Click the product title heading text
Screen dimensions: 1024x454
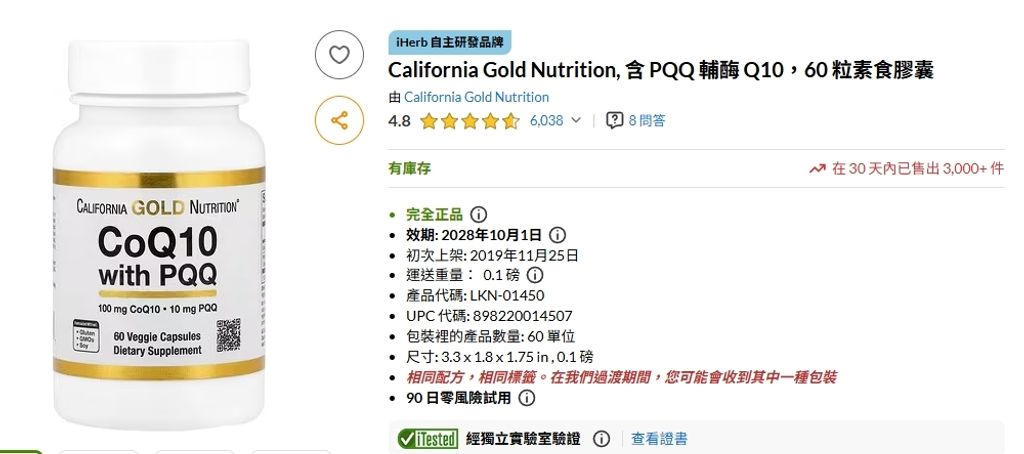click(x=660, y=70)
